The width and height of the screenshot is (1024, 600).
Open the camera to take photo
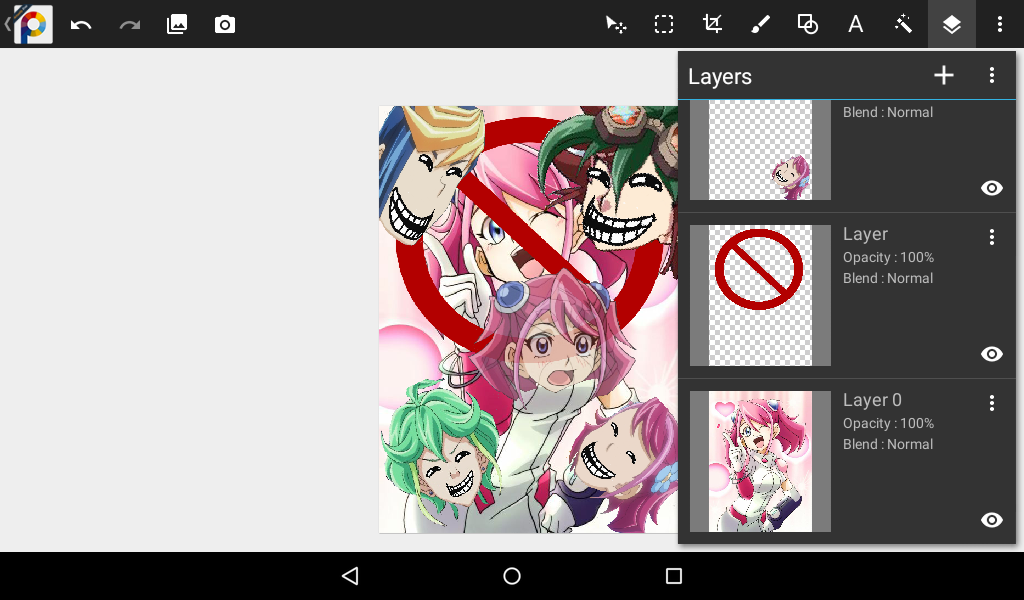tap(225, 25)
